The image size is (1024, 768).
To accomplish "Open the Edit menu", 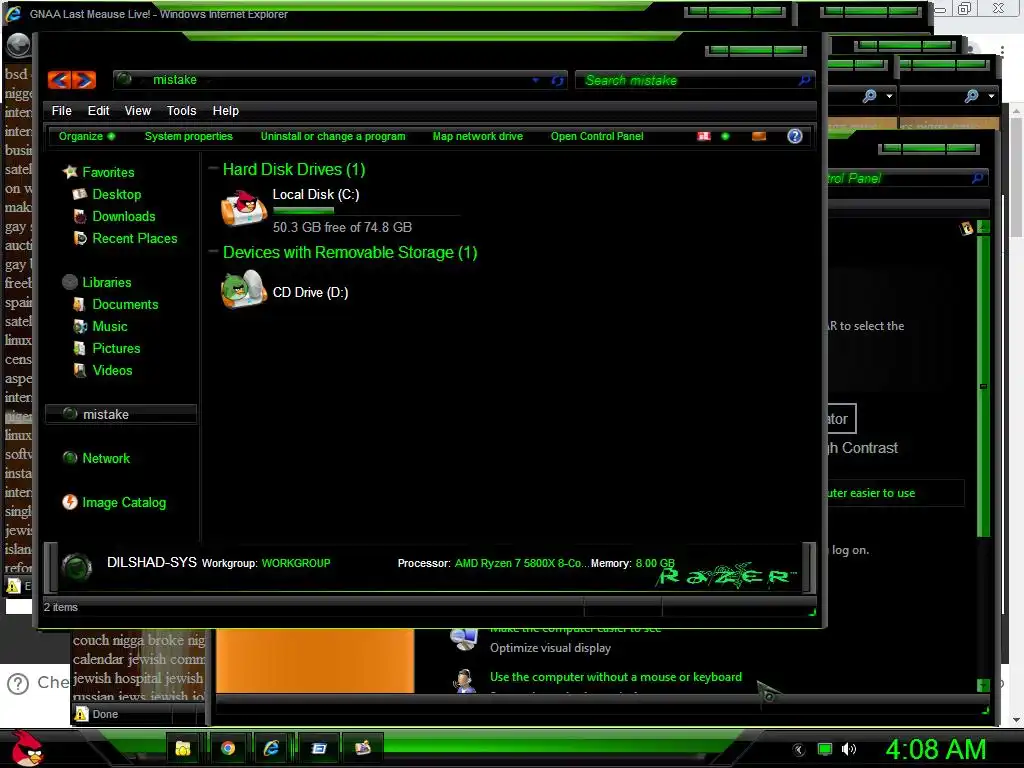I will pos(99,110).
